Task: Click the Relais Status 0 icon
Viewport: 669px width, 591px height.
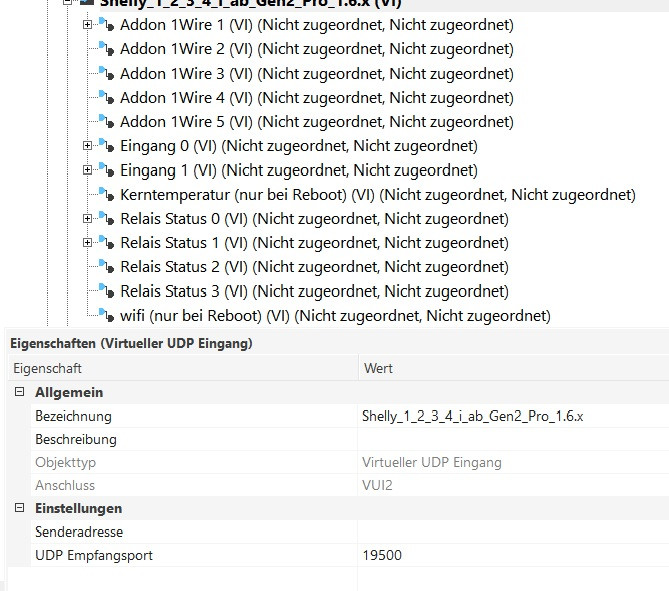Action: pos(107,218)
